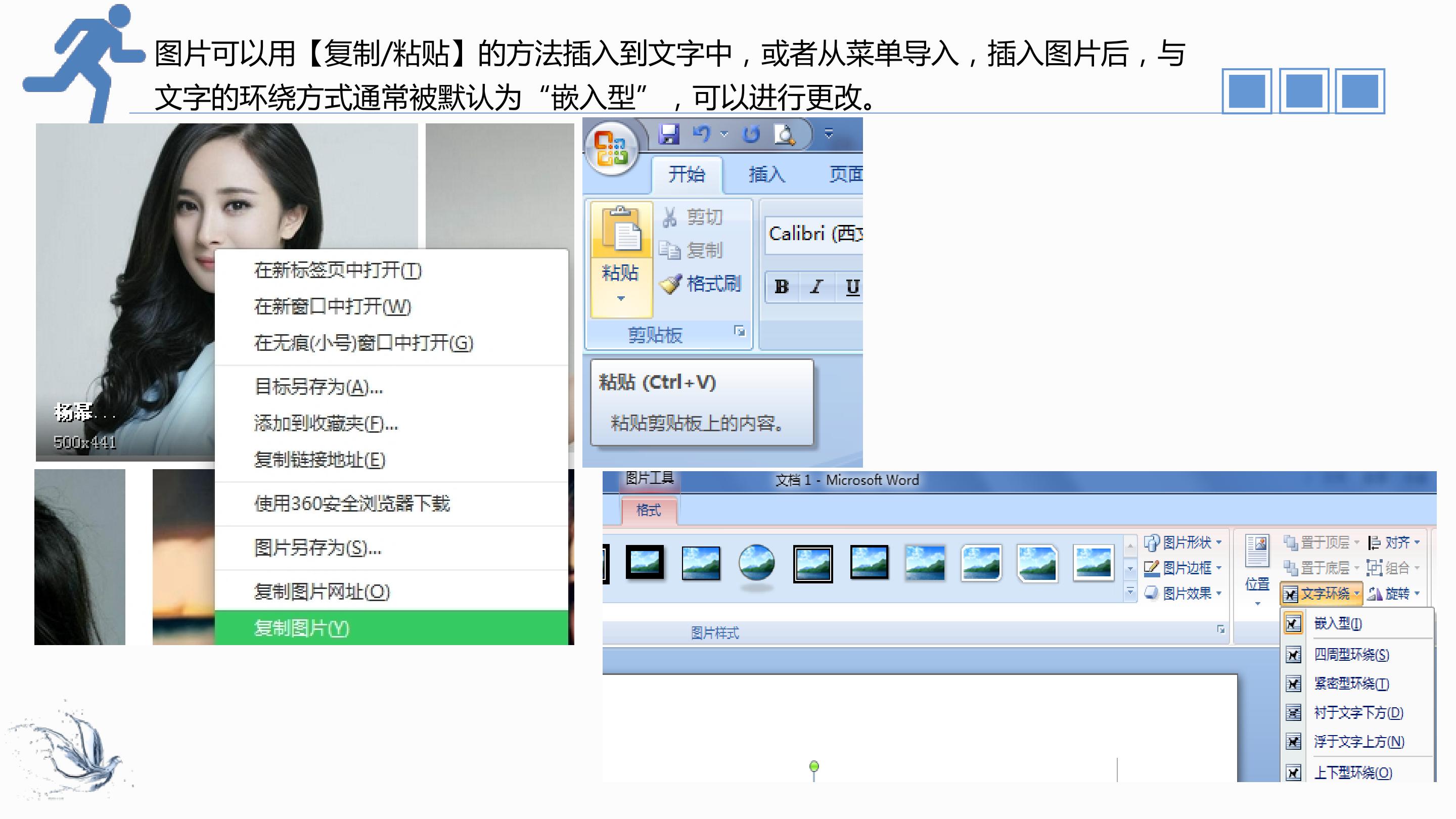Choose 复制图片网址(O) menu entry
Screen dimensions: 1456x819
391,592
